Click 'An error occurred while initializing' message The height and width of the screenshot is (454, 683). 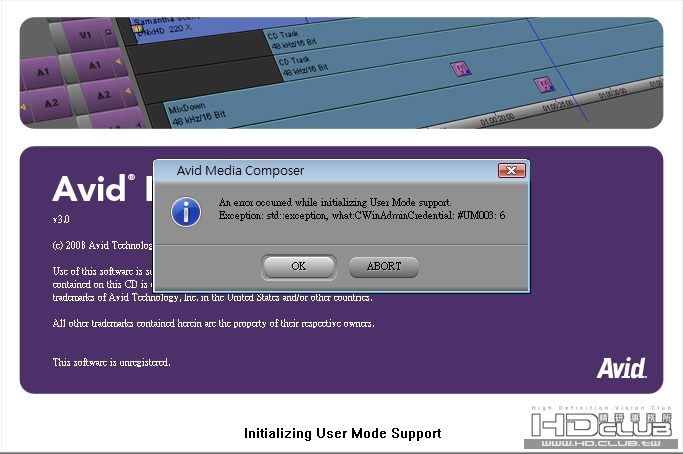pos(335,202)
